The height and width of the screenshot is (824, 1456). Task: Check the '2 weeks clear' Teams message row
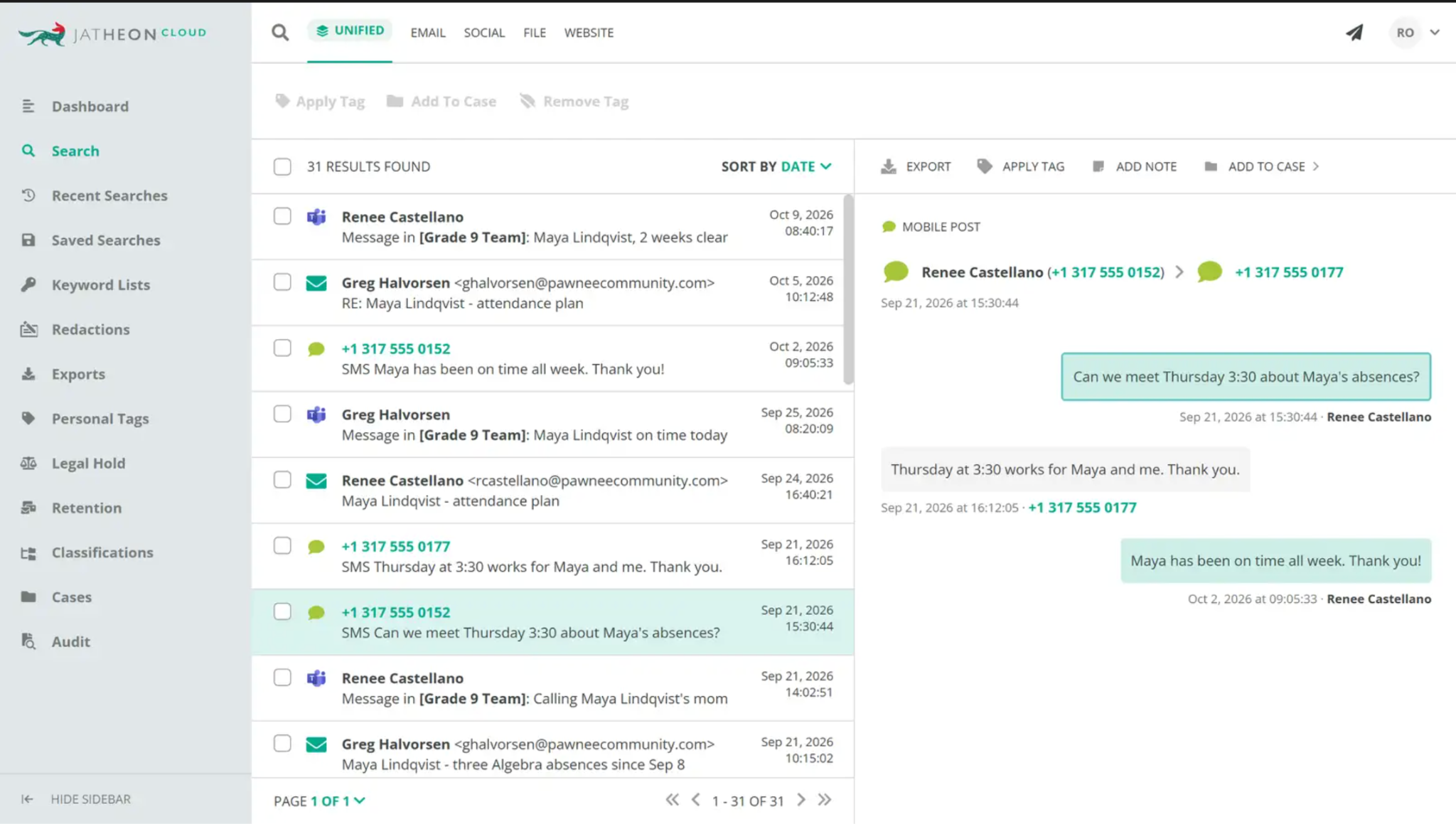click(282, 216)
